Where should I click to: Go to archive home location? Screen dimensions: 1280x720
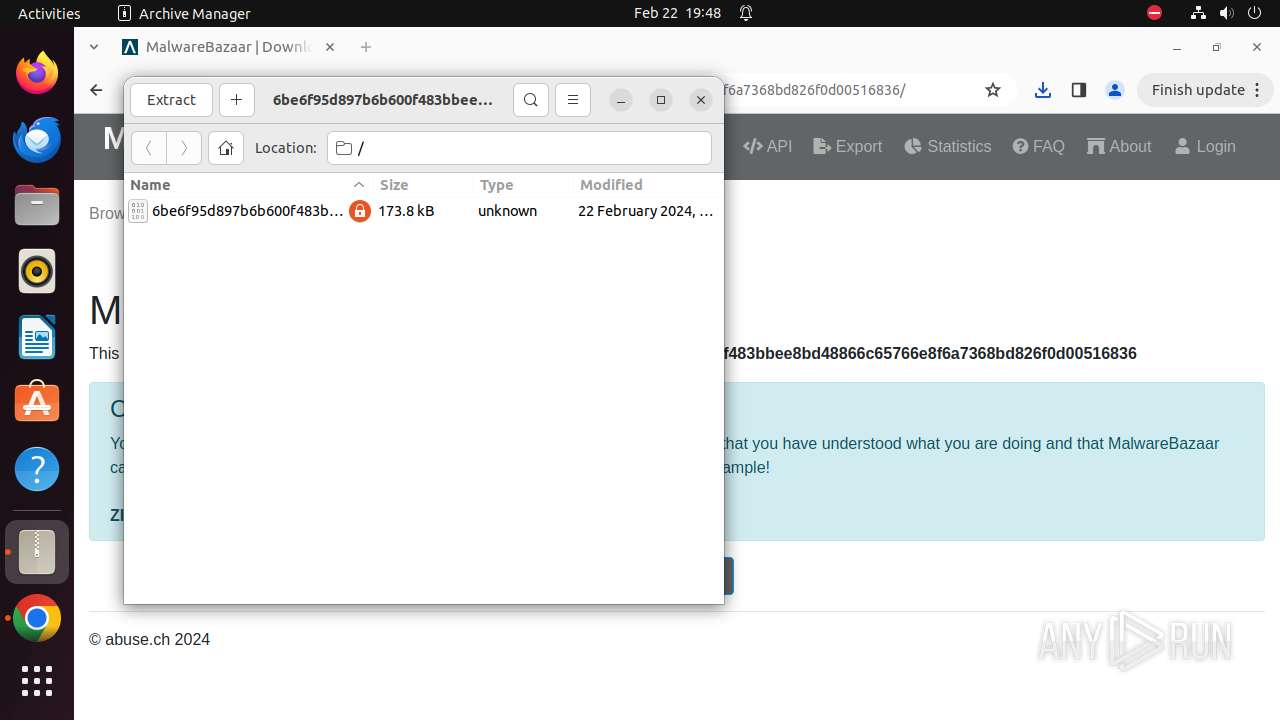click(x=226, y=148)
